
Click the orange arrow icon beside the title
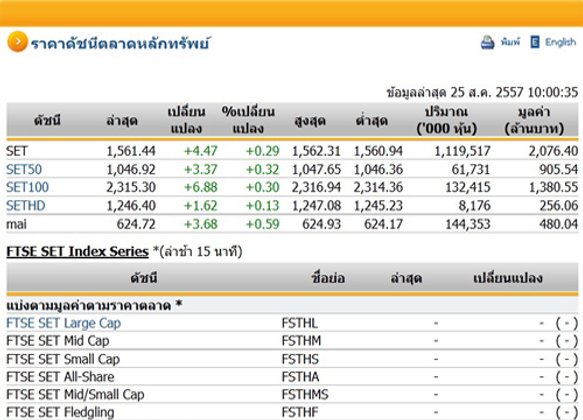click(x=17, y=42)
